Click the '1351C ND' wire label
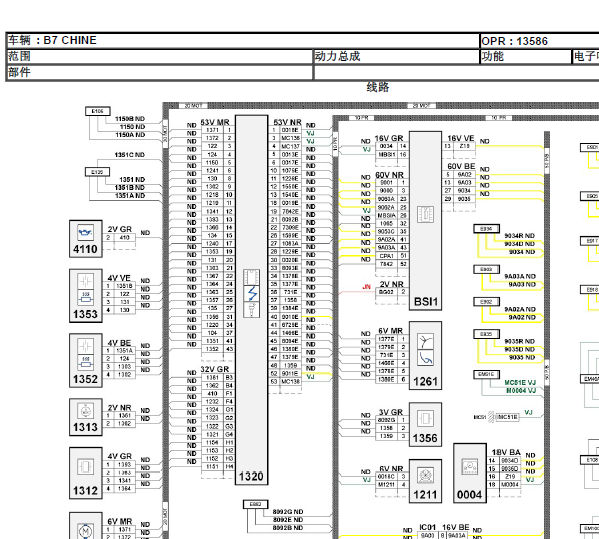The image size is (599, 539). click(x=130, y=155)
